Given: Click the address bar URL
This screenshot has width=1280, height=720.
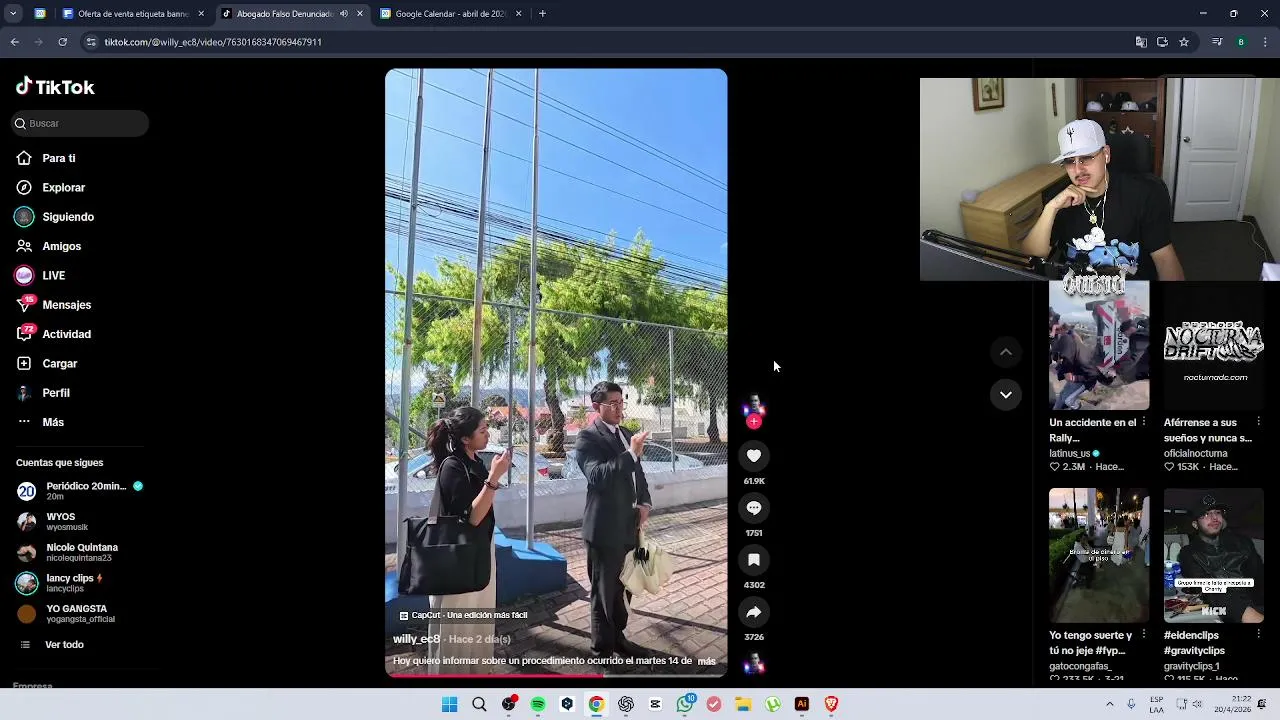Looking at the screenshot, I should tap(213, 42).
